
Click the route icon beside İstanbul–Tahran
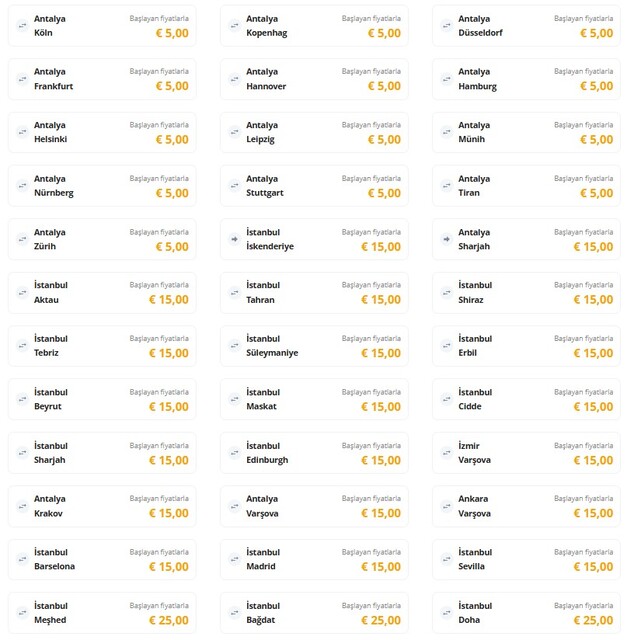234,292
